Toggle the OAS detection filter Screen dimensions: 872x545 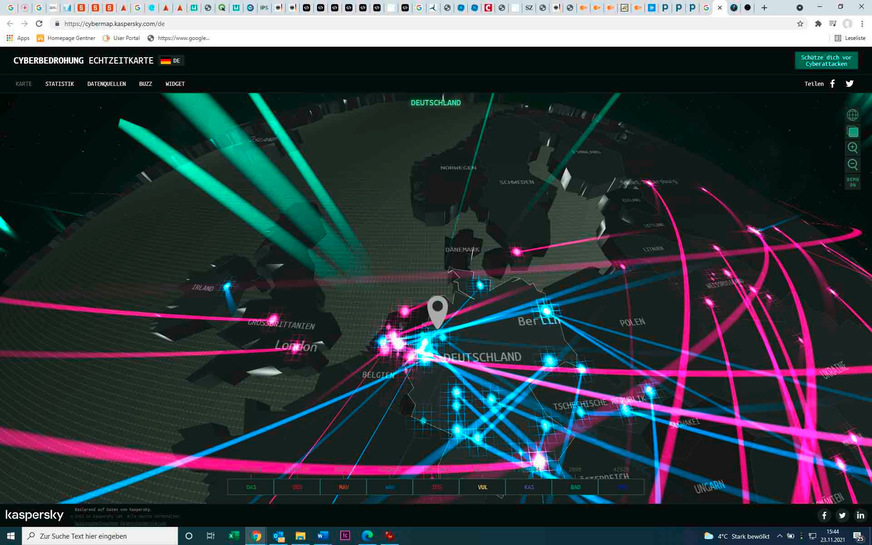point(250,487)
